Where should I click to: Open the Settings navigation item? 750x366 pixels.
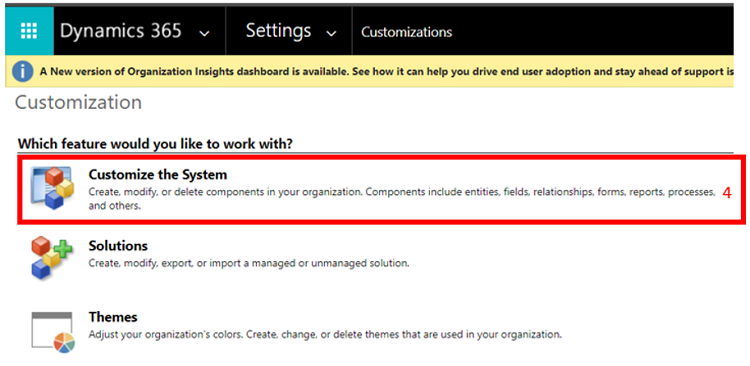[x=278, y=31]
